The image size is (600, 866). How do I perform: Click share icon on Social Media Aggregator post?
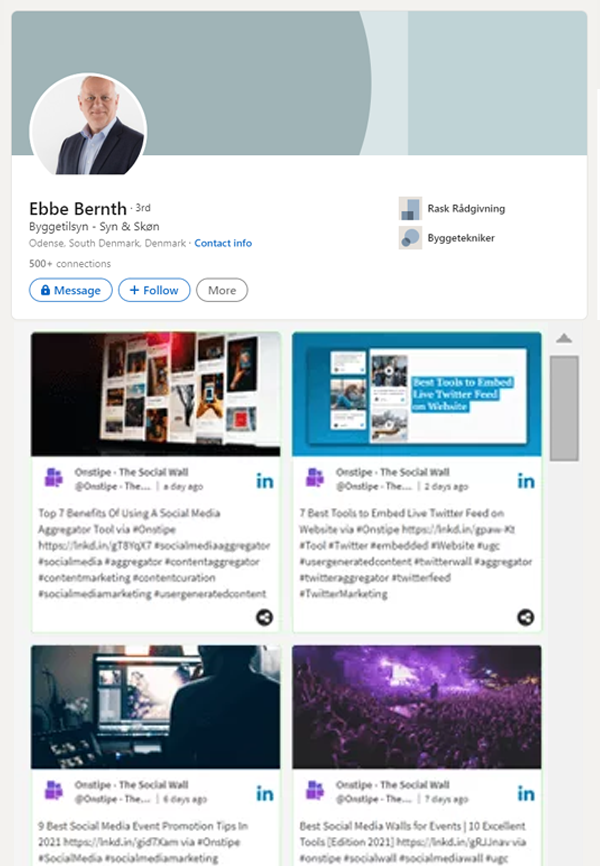point(265,617)
